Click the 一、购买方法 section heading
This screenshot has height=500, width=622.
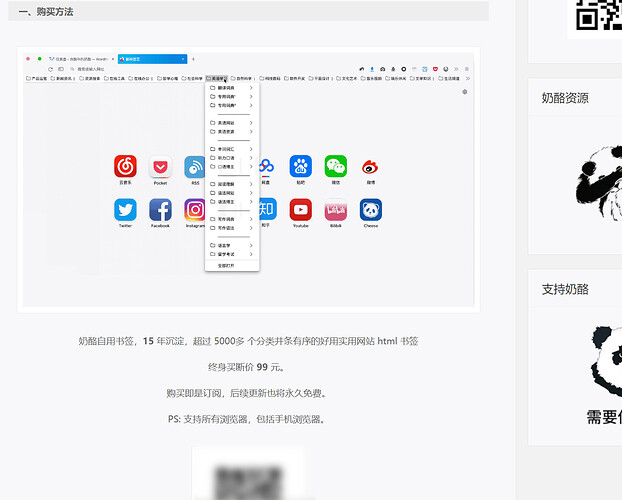(46, 12)
